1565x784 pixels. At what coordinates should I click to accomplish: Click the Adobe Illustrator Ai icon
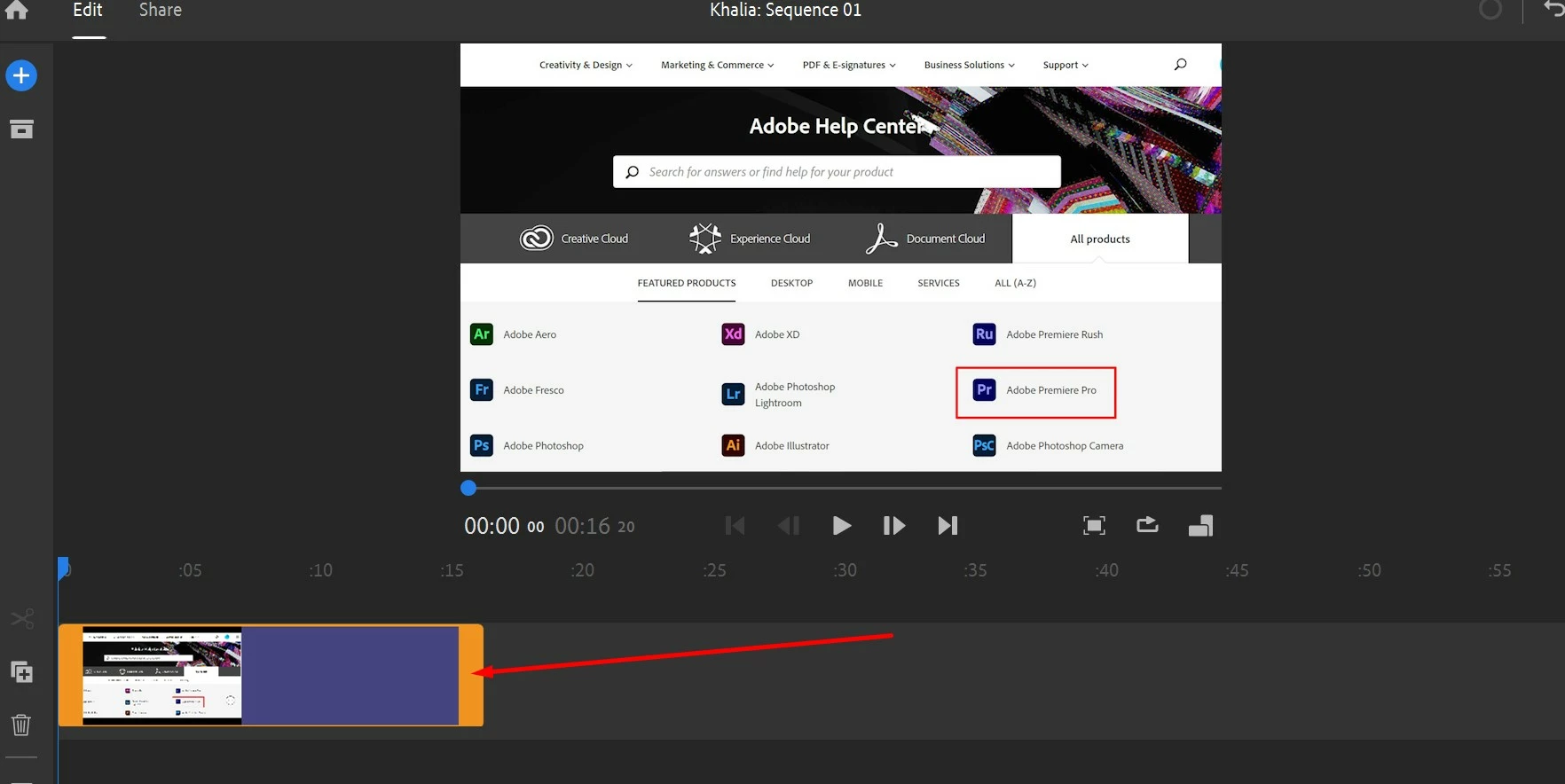coord(733,445)
